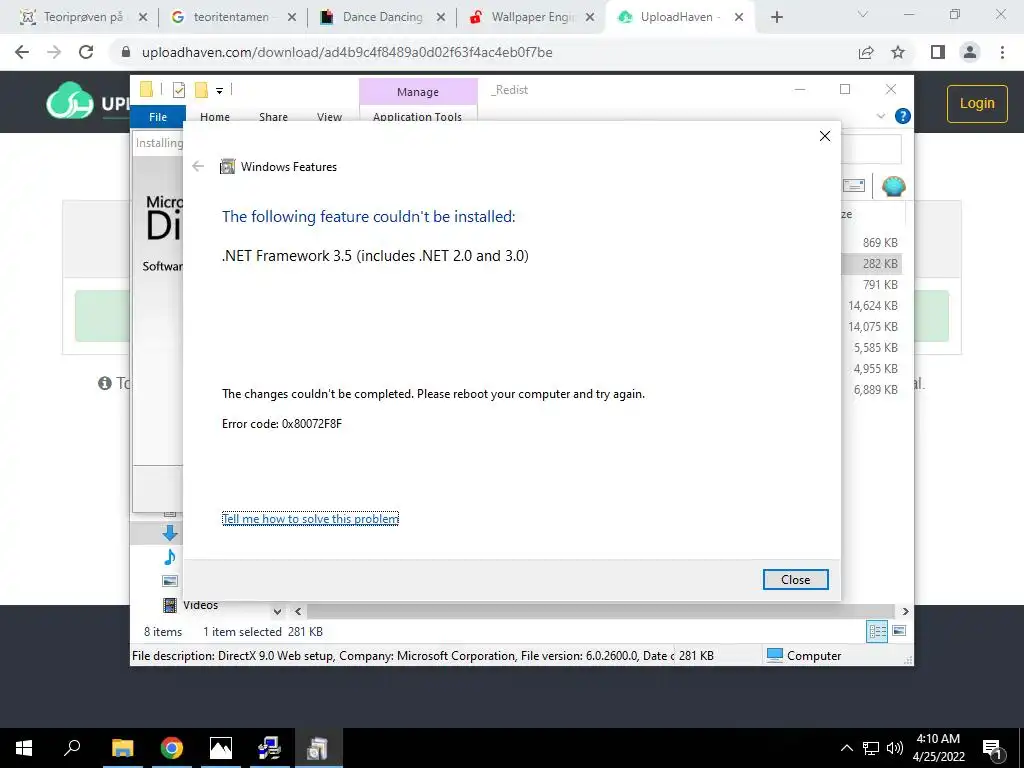This screenshot has height=768, width=1024.
Task: Open the Home tab in Explorer ribbon
Action: [215, 117]
